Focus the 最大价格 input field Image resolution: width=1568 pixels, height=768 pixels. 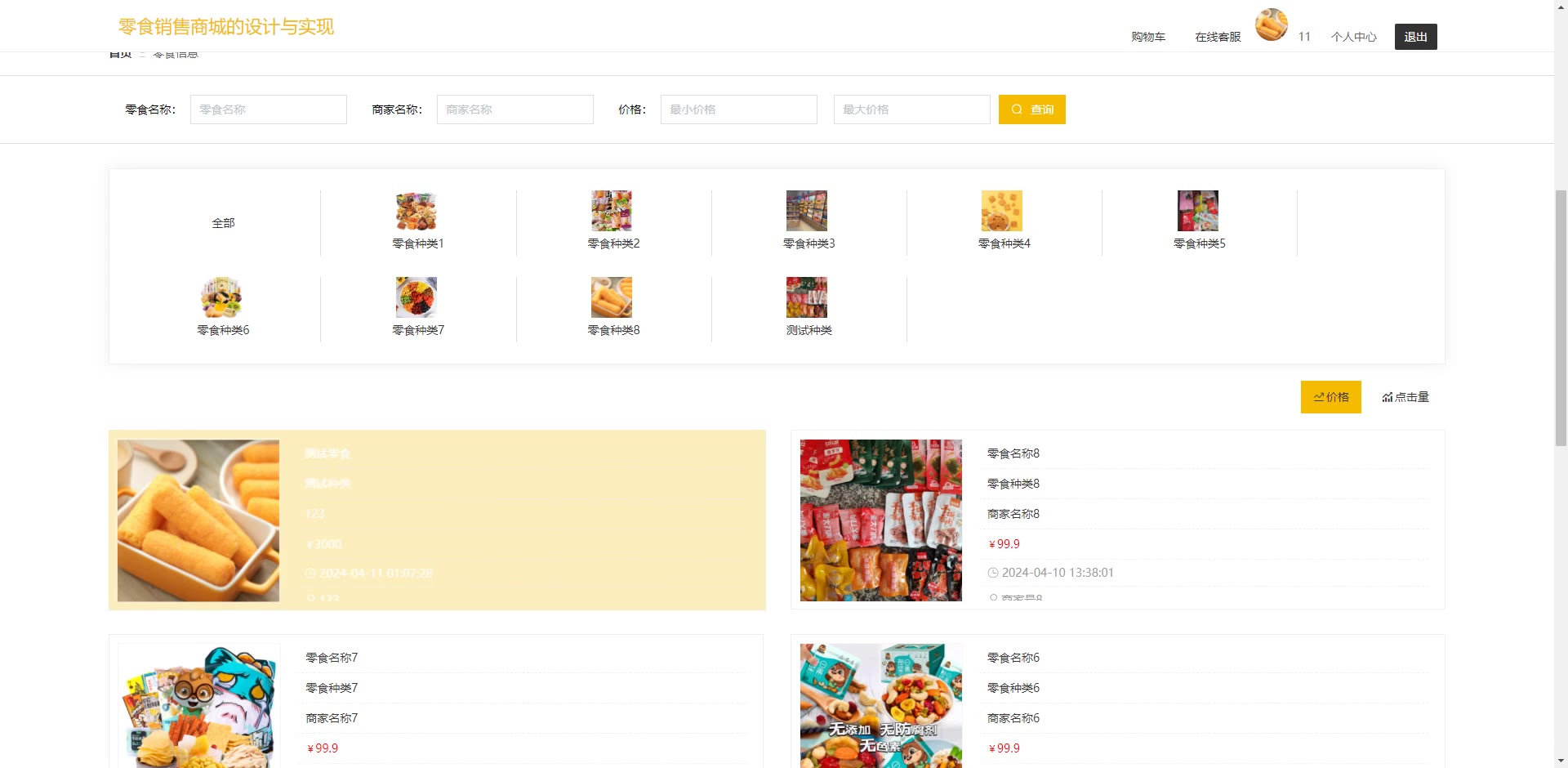(912, 109)
